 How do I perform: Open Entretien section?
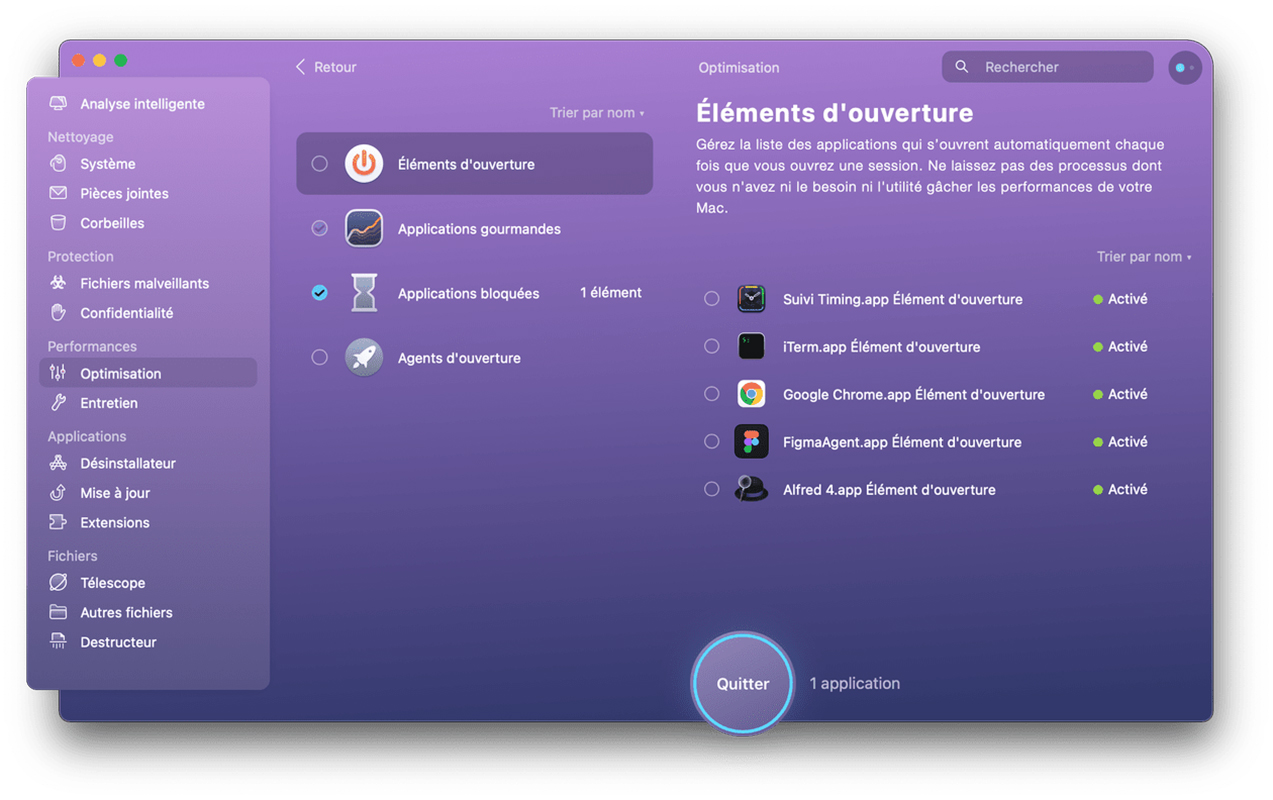click(x=148, y=403)
